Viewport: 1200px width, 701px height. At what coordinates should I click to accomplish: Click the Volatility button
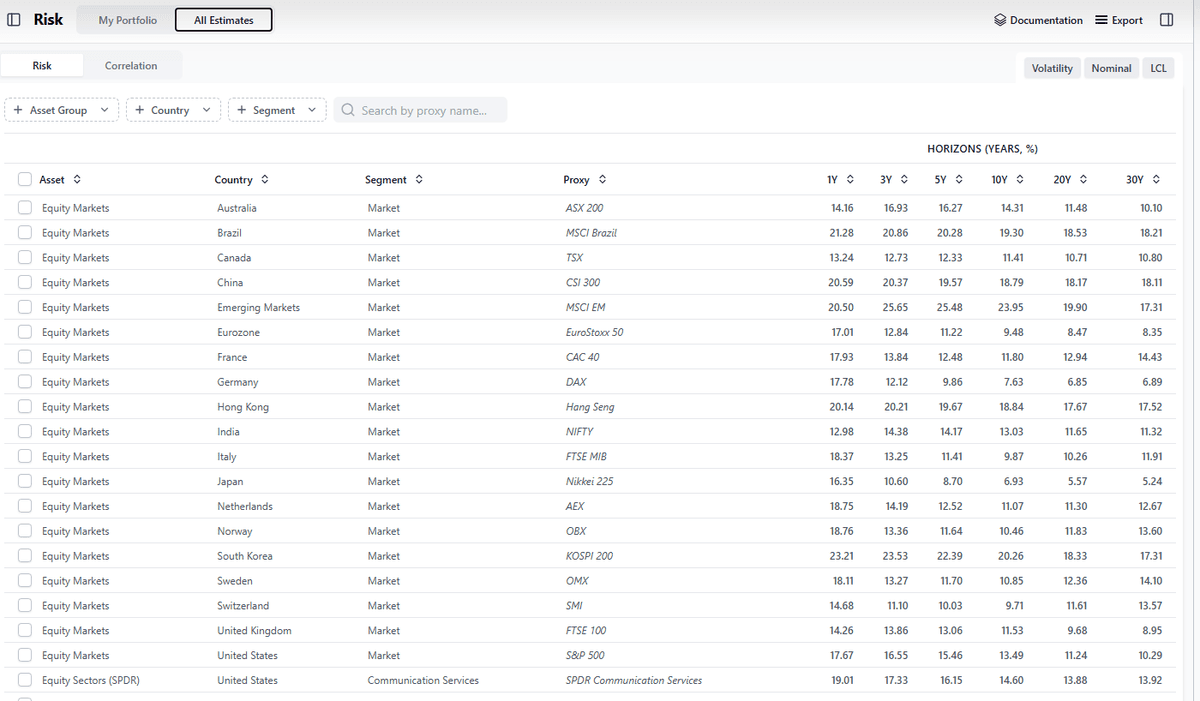click(x=1052, y=68)
